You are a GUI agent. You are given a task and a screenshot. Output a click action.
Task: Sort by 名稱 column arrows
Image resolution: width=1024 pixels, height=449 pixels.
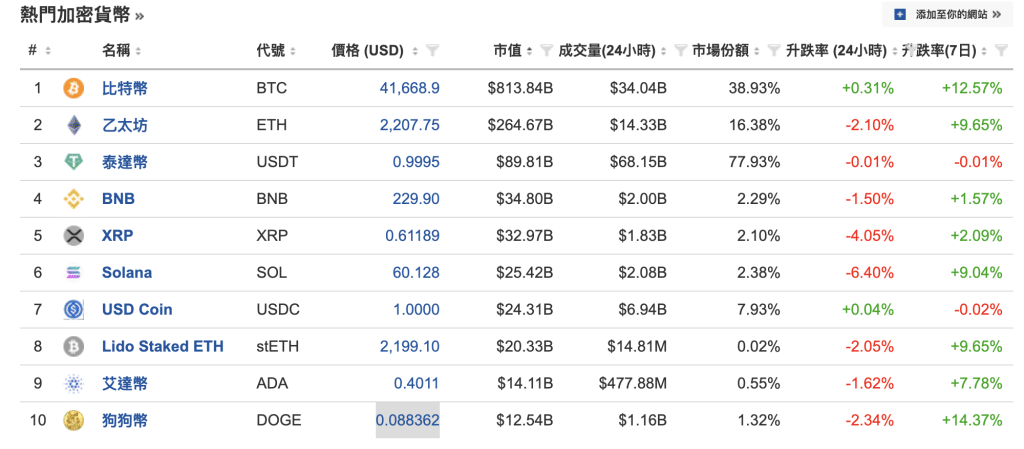(x=138, y=51)
